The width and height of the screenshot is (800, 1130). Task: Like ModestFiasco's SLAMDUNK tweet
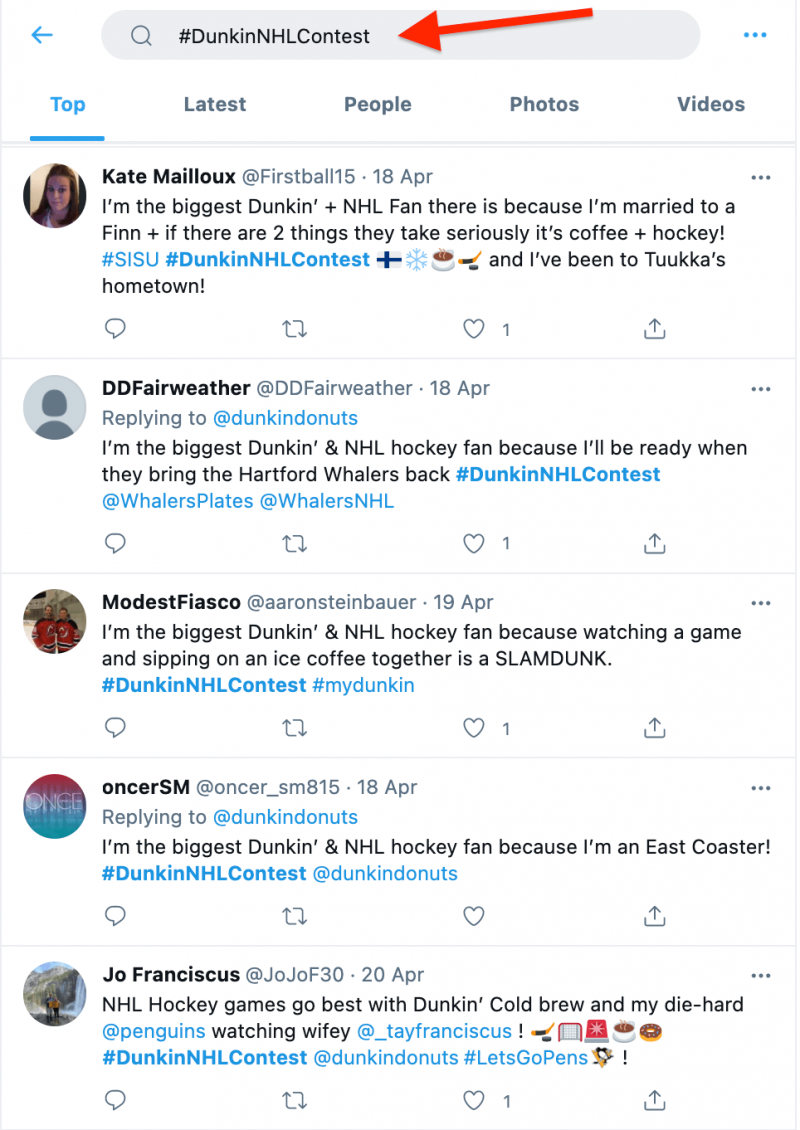pos(474,728)
